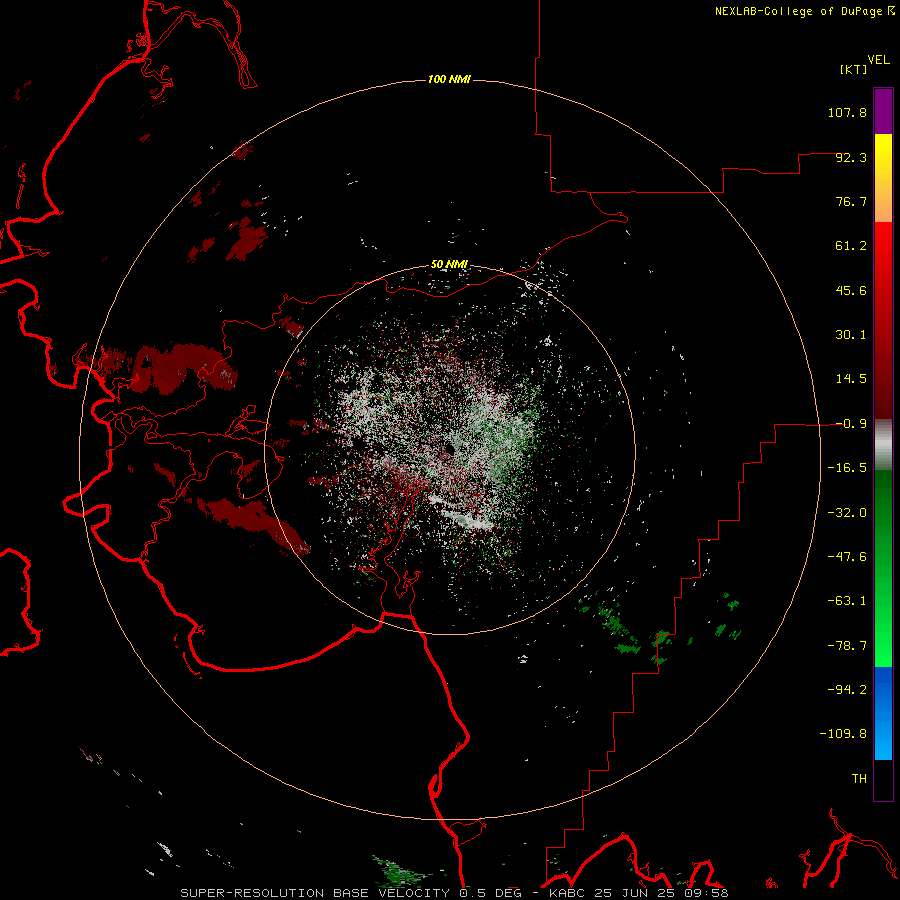Screen dimensions: 900x900
Task: Click the -16.5 scale value
Action: pyautogui.click(x=847, y=468)
